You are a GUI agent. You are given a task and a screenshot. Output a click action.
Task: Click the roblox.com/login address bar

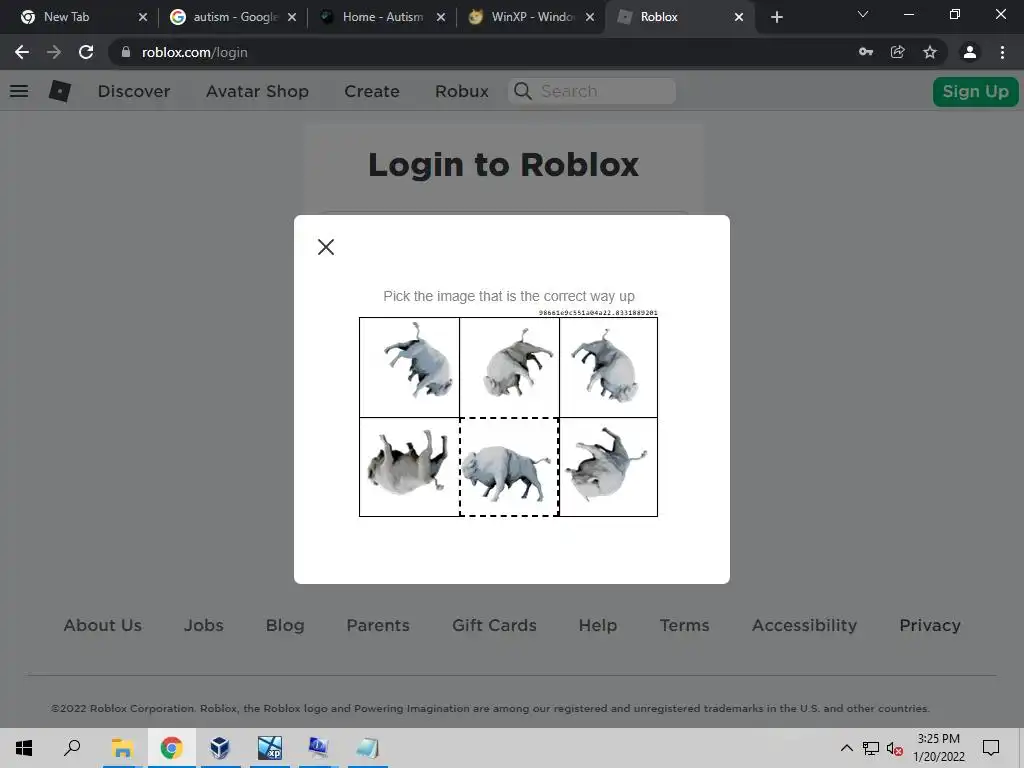point(195,52)
